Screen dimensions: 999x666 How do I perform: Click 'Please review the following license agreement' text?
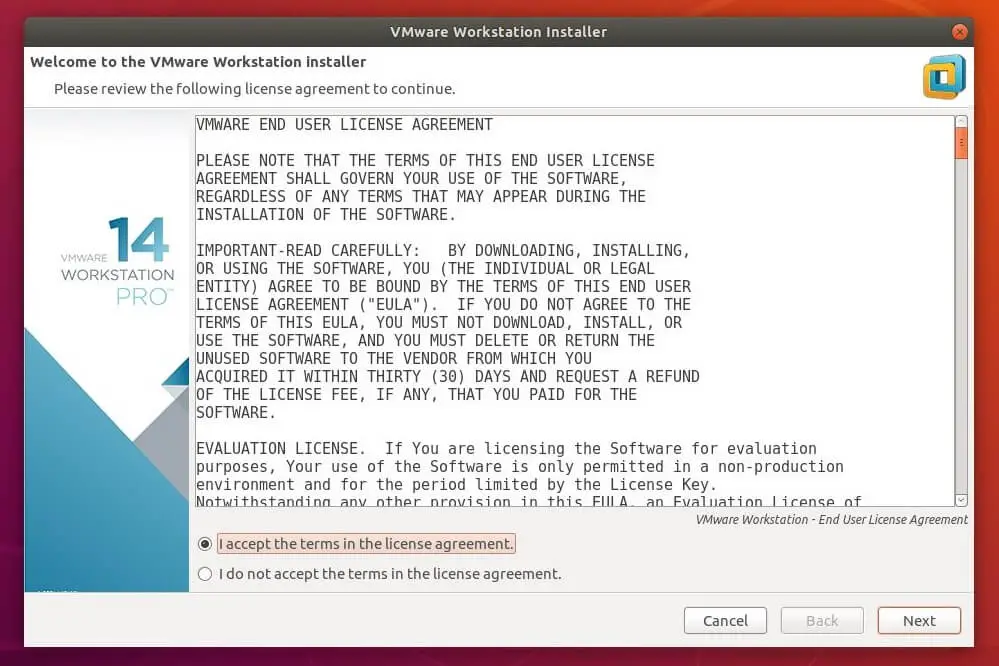coord(254,89)
